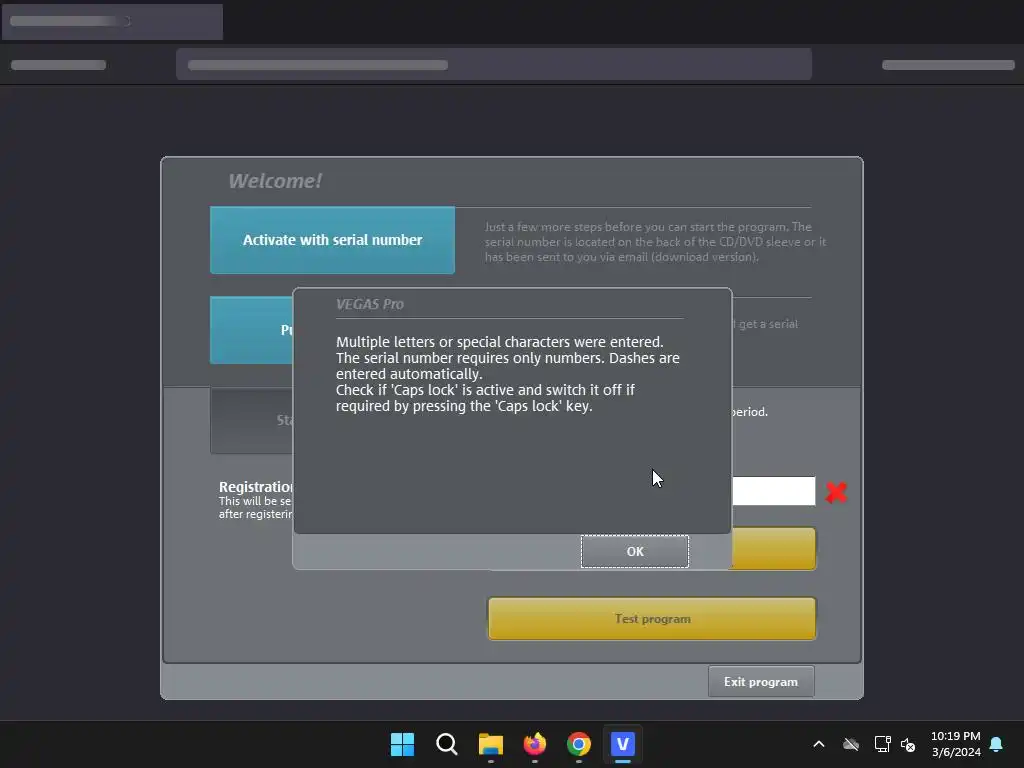Click the red X error icon
1024x768 pixels.
click(x=836, y=492)
